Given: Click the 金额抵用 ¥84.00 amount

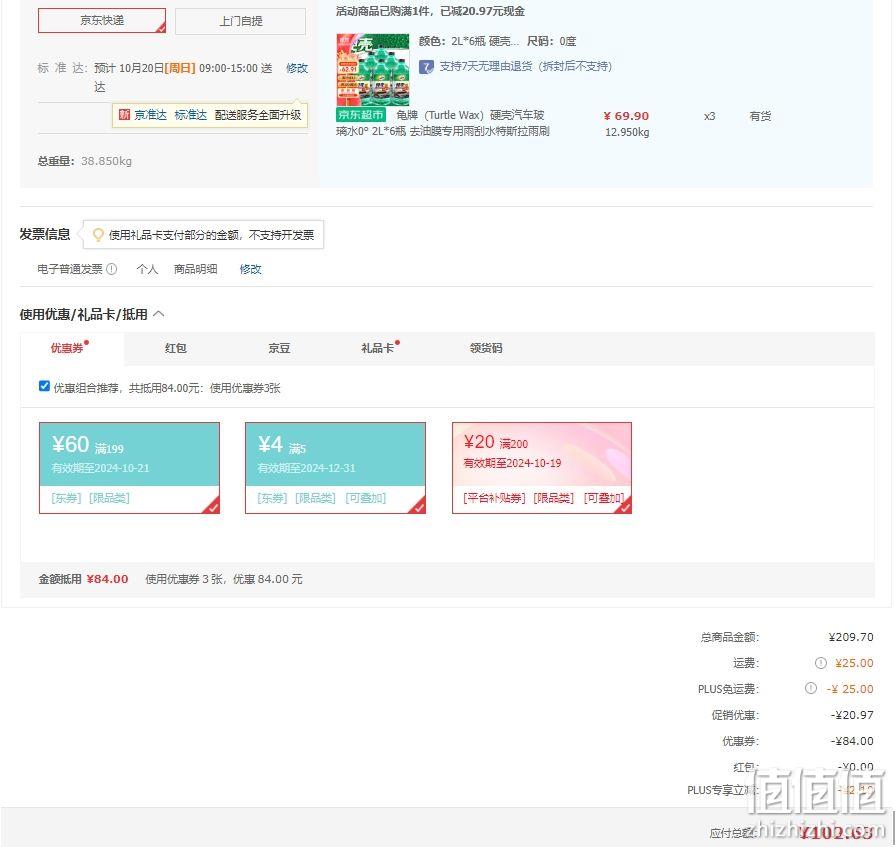Looking at the screenshot, I should coord(107,579).
